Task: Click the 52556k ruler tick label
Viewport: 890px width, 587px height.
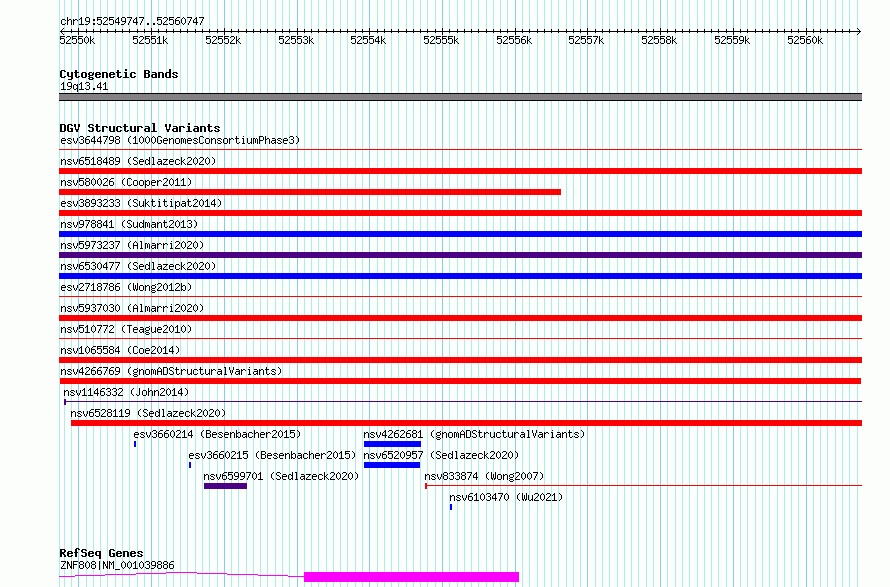Action: [x=514, y=40]
